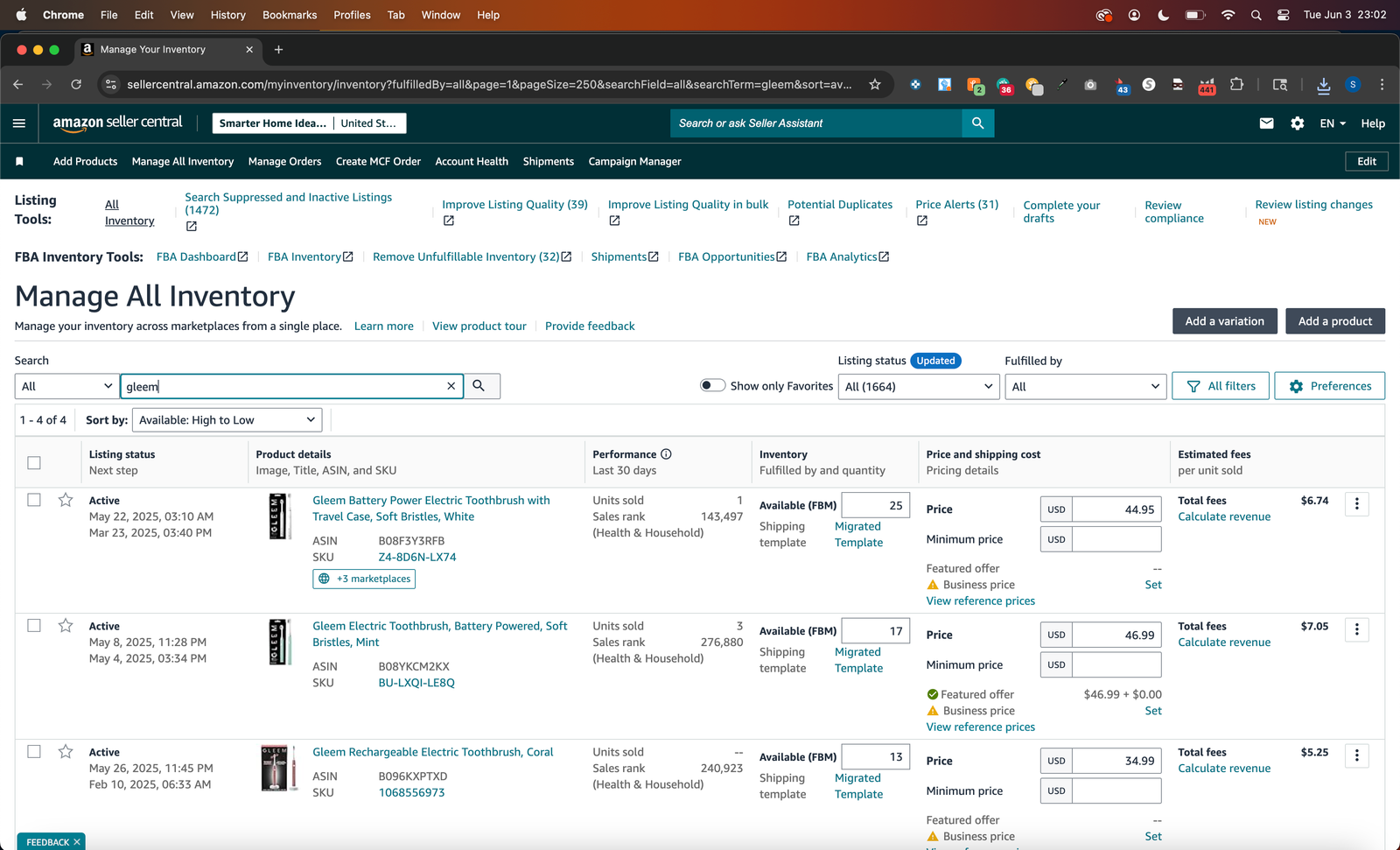Click the Amazon Seller Central logo
This screenshot has height=850, width=1400.
(117, 123)
